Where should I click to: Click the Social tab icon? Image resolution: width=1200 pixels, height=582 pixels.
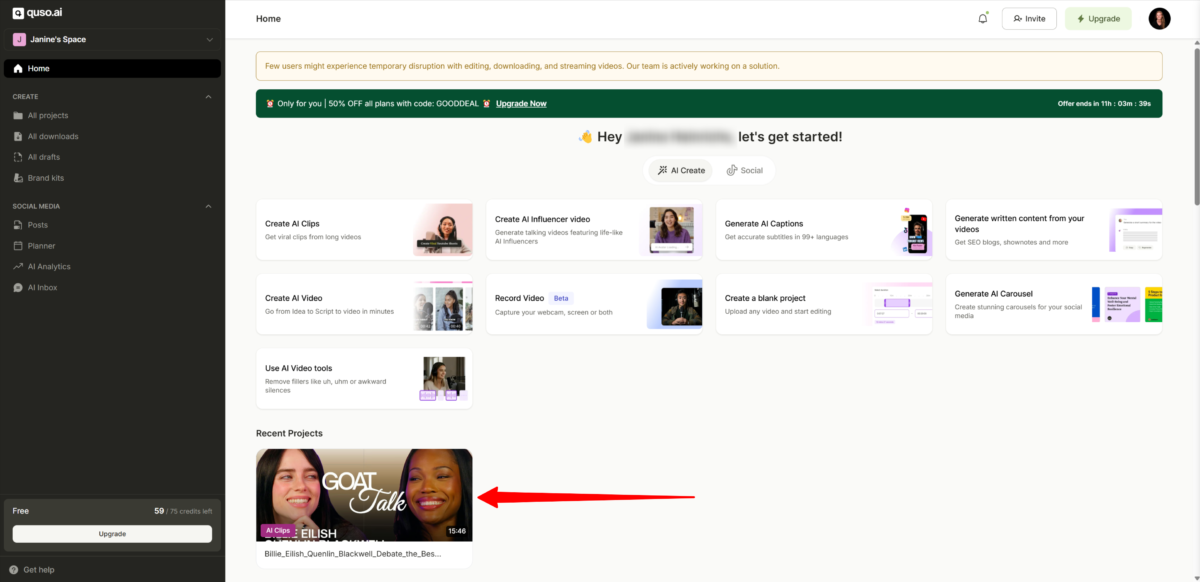(732, 170)
